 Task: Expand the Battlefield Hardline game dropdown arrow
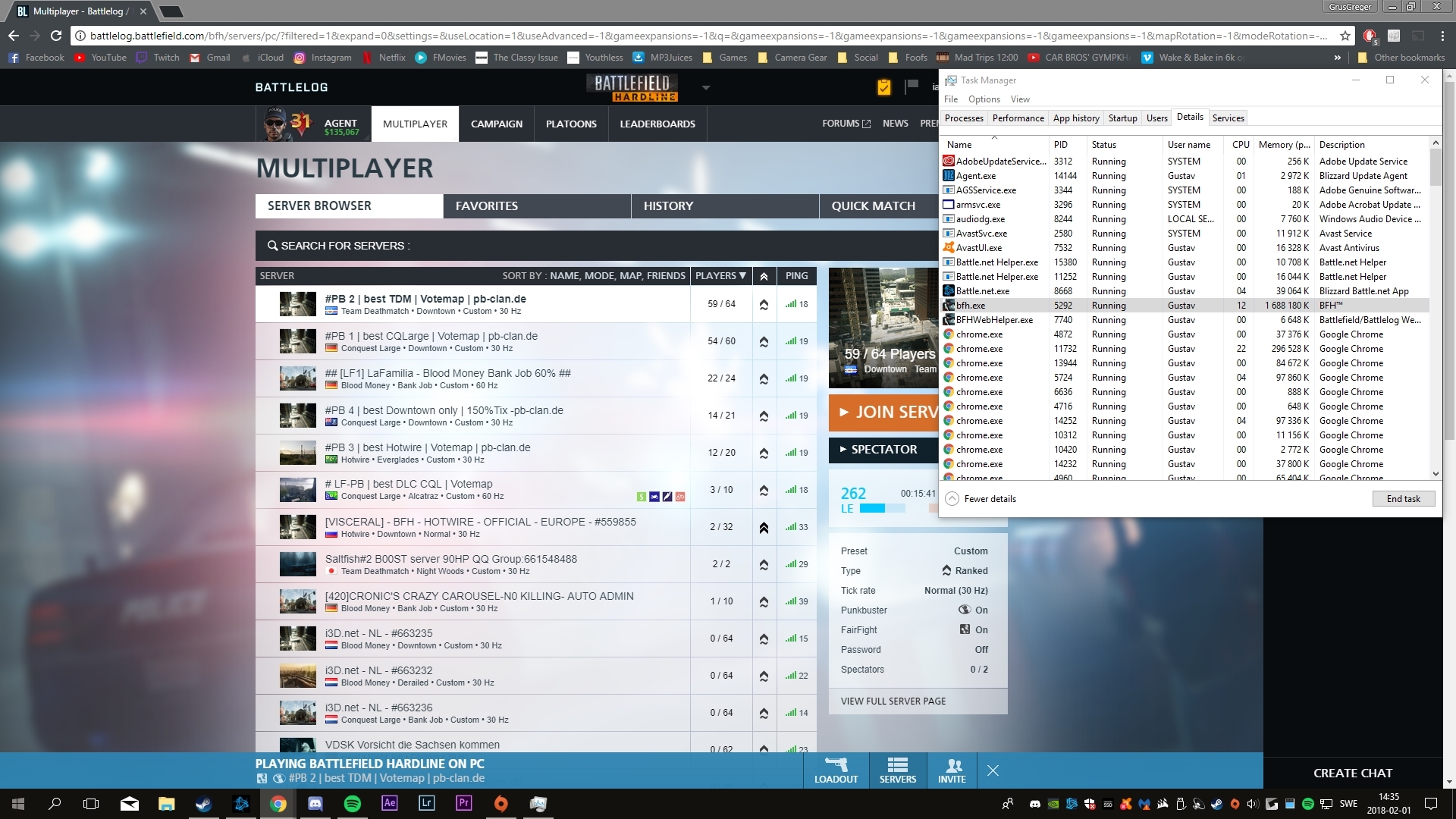(706, 87)
